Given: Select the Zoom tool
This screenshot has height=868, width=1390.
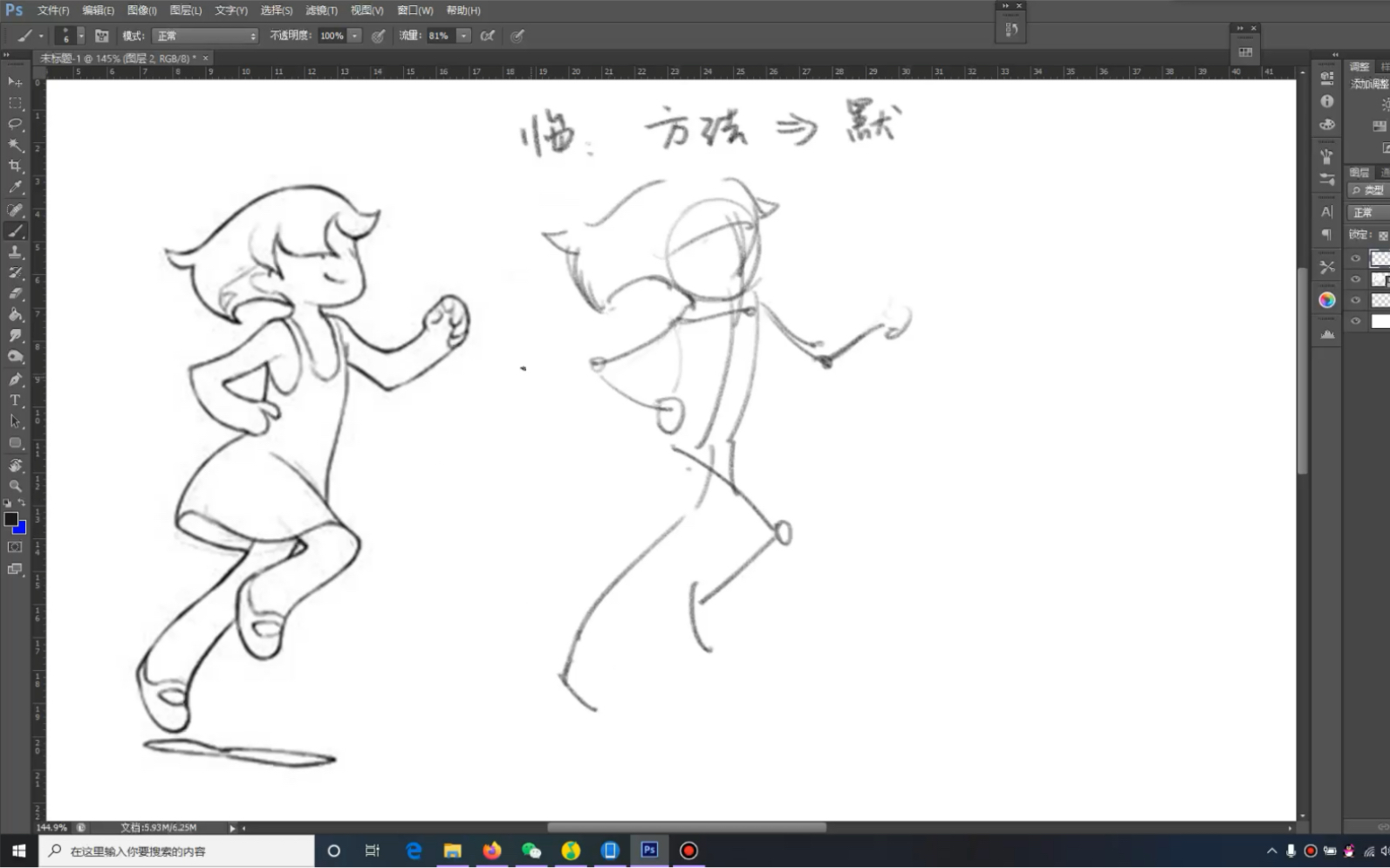Looking at the screenshot, I should tap(15, 486).
